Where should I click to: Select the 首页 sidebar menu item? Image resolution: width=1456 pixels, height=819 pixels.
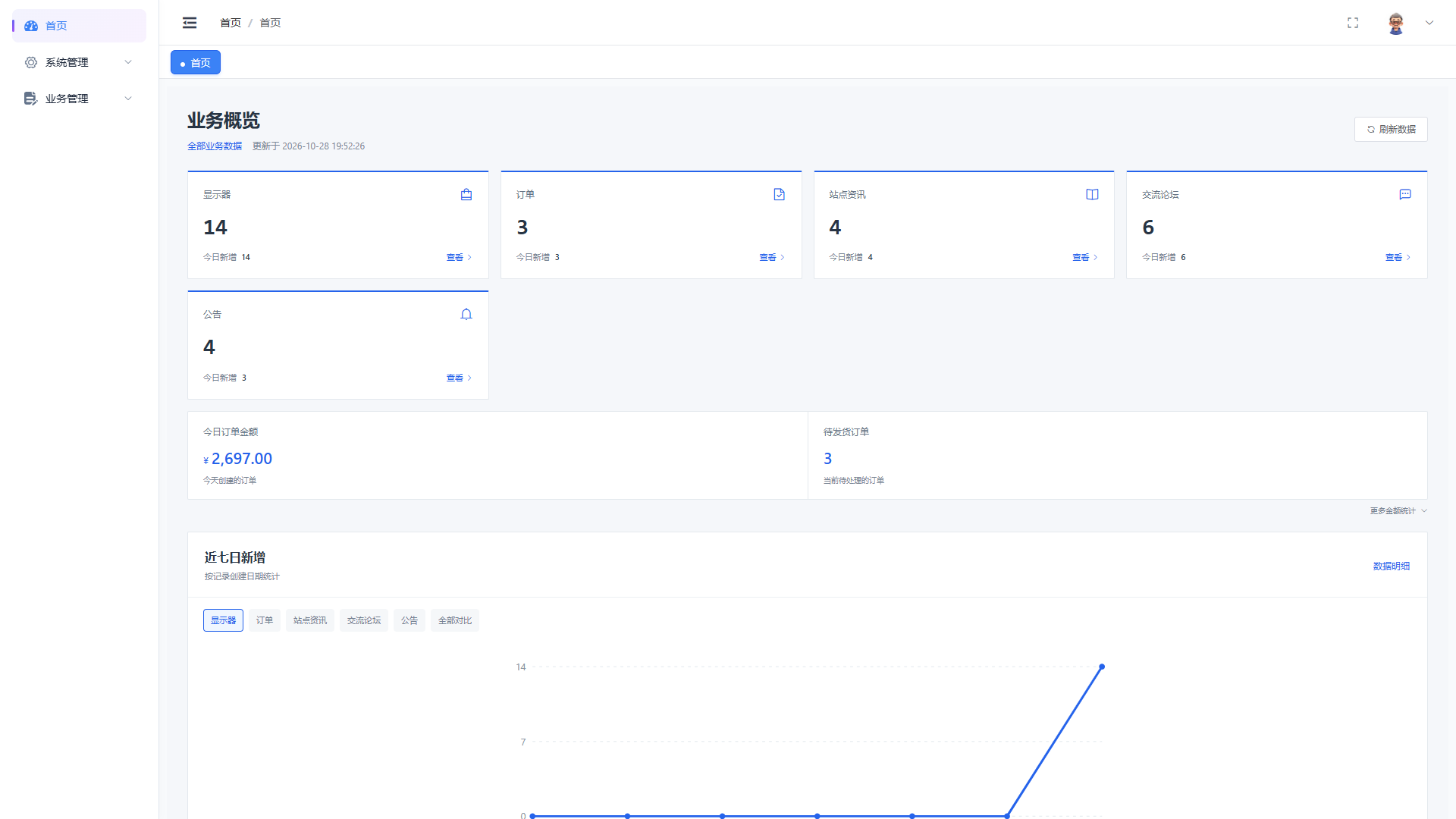[x=79, y=26]
